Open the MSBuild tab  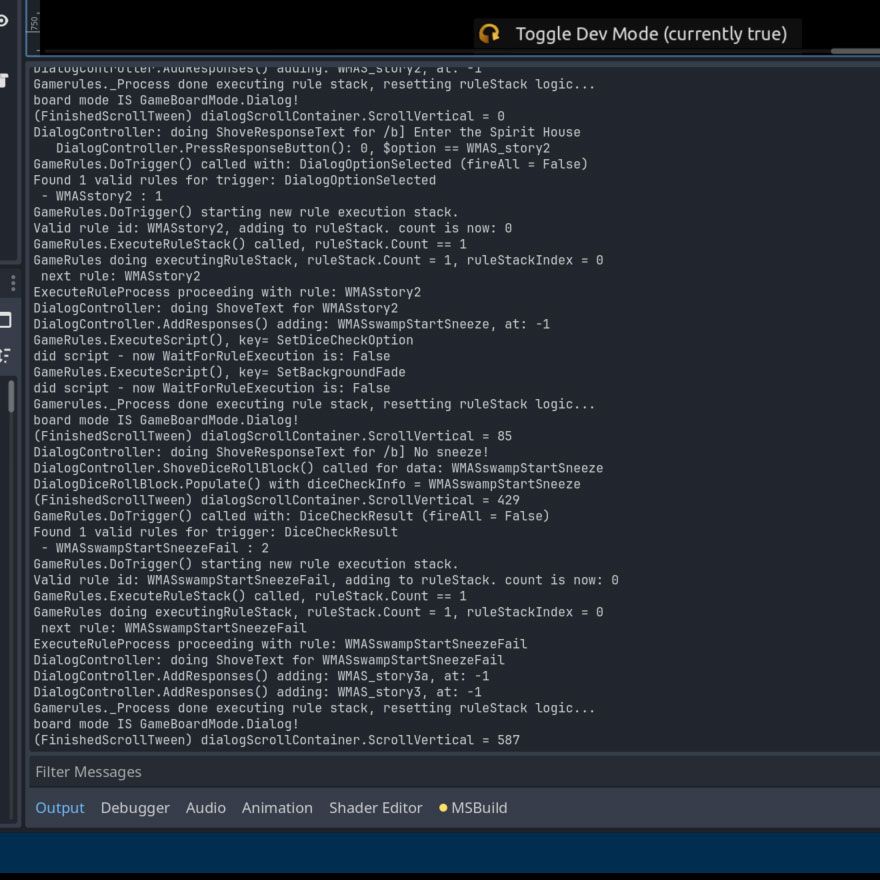(x=473, y=808)
